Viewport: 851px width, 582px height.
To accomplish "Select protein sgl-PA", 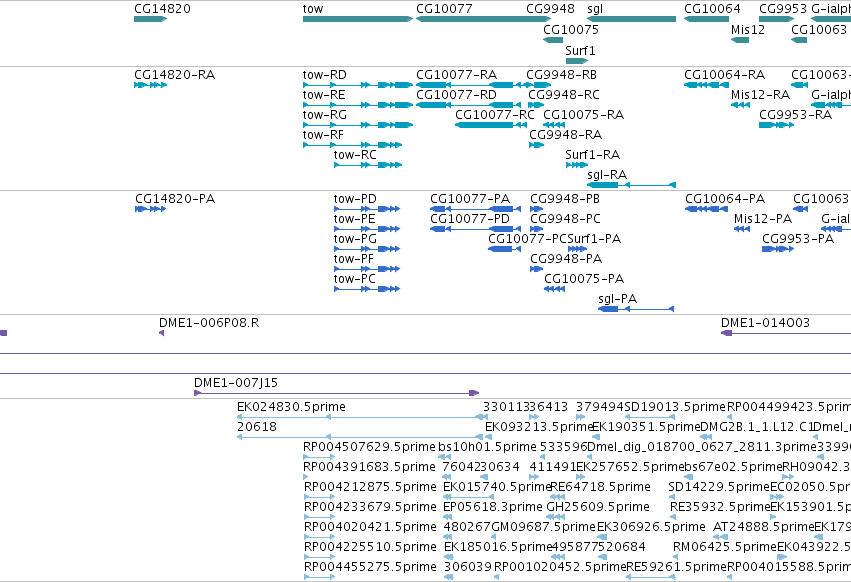I will coord(636,309).
